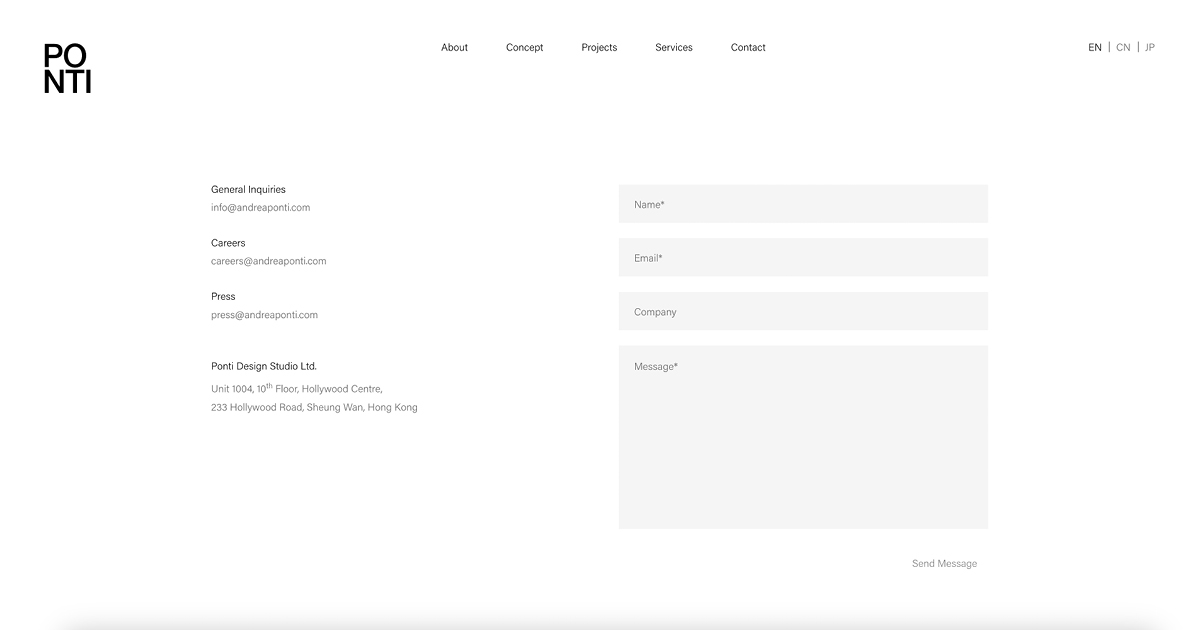Click the 233 Hollywood Road address line

pos(314,407)
